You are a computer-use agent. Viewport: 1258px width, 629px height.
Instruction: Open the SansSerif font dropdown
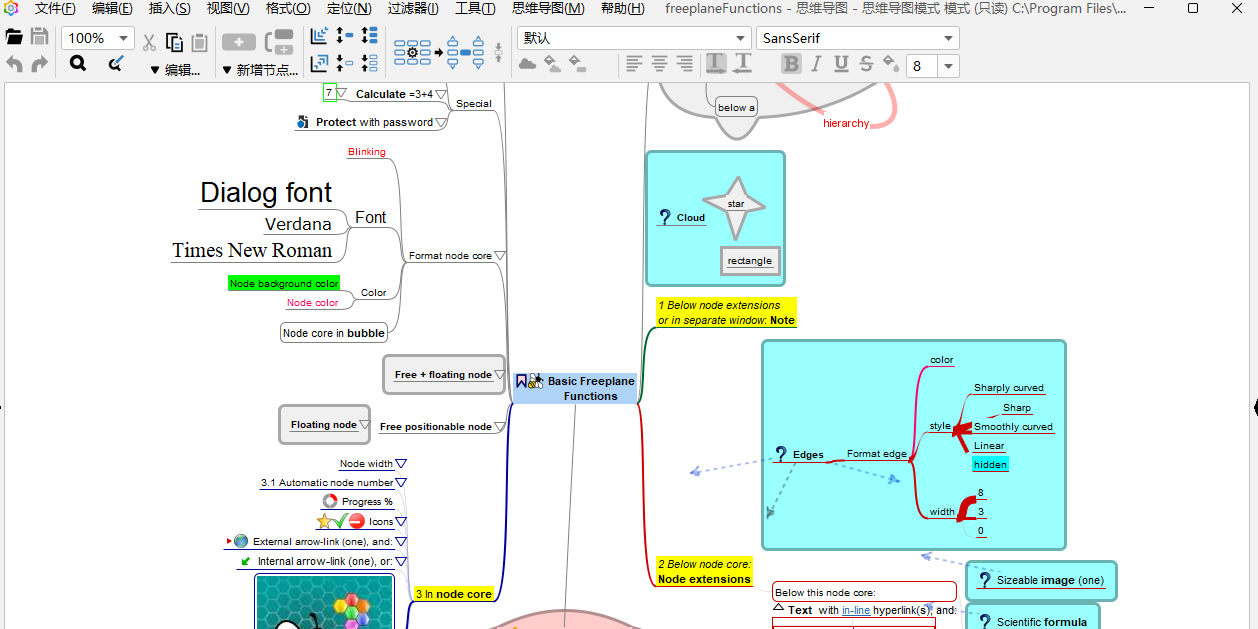(947, 39)
